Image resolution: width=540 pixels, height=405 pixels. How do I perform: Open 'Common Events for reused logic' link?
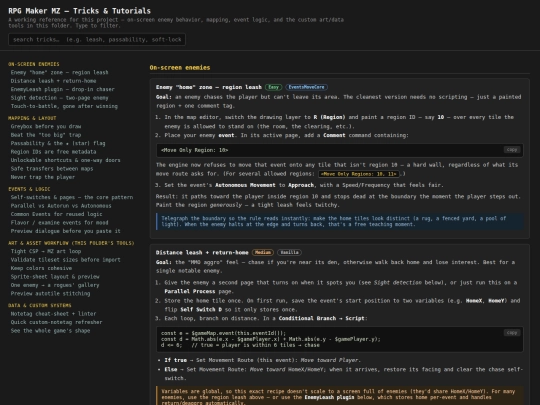[56, 214]
